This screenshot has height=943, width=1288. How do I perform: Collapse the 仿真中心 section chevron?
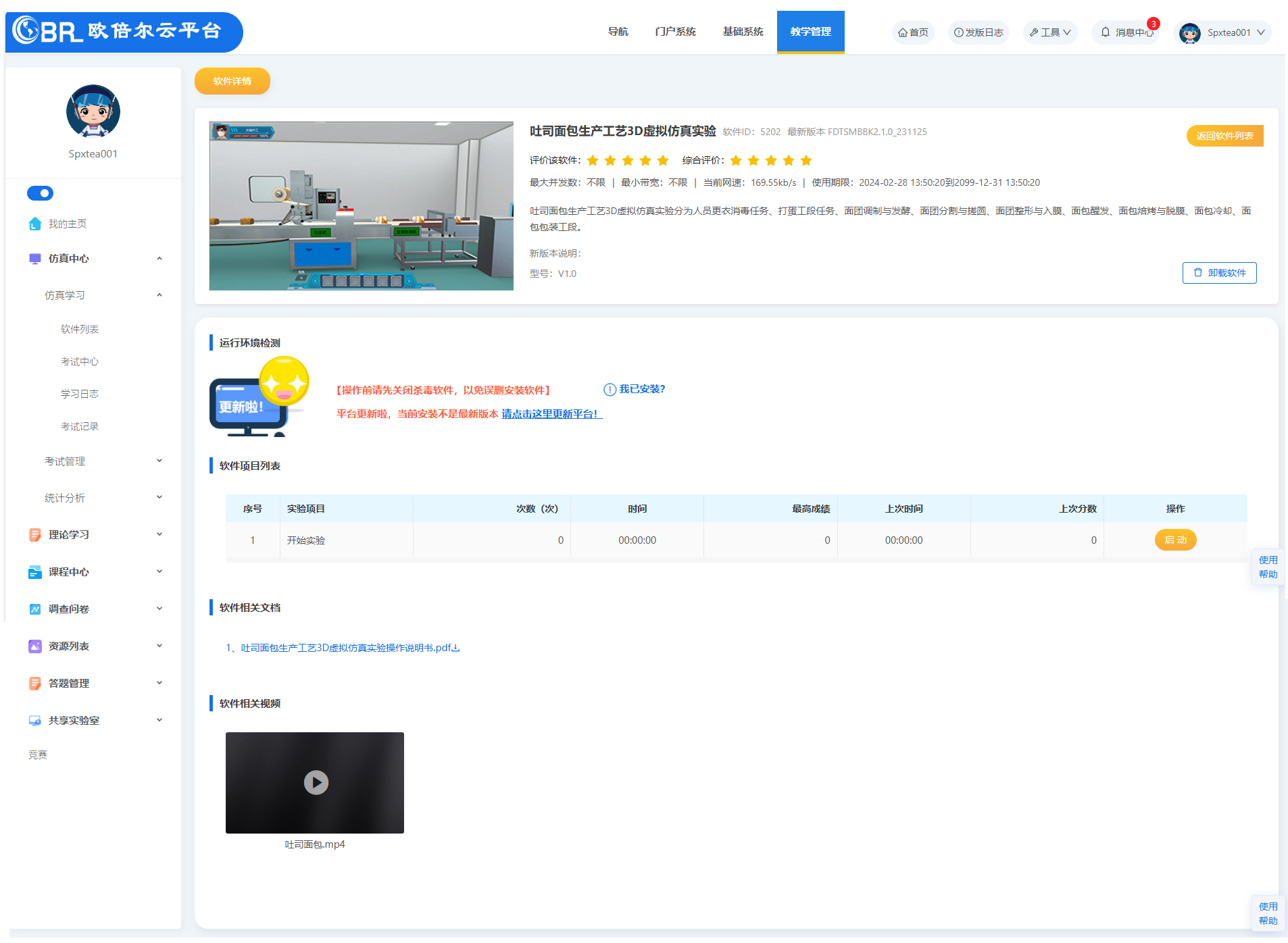point(159,259)
